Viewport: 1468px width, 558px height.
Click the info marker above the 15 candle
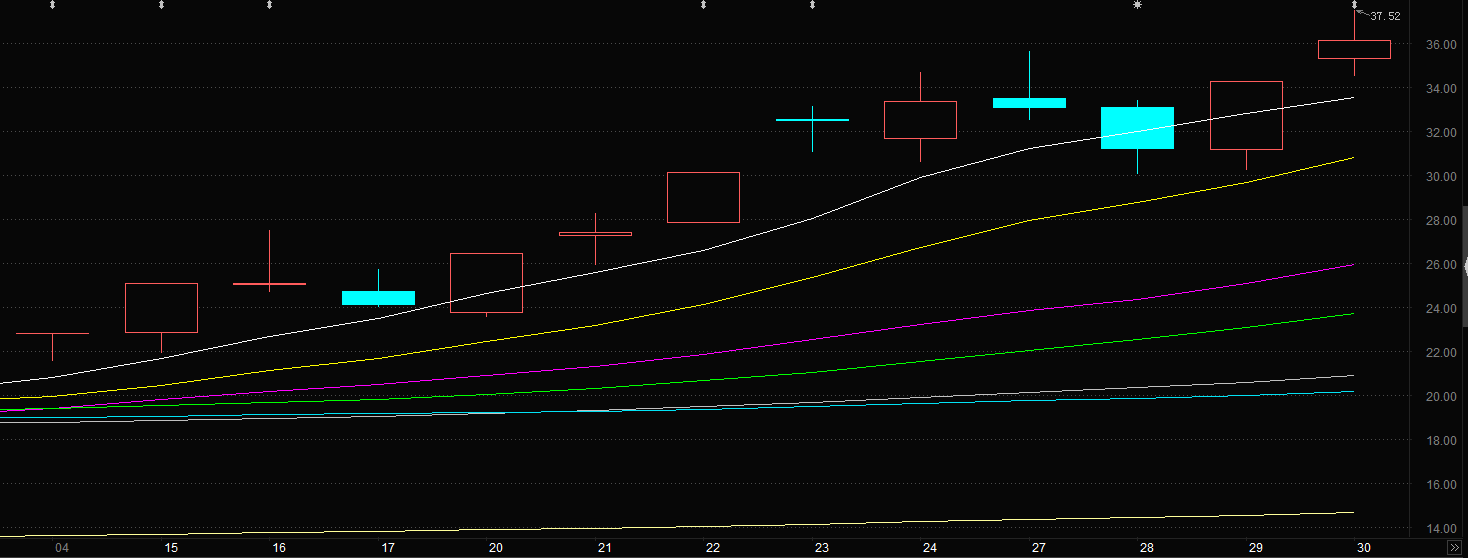(162, 5)
